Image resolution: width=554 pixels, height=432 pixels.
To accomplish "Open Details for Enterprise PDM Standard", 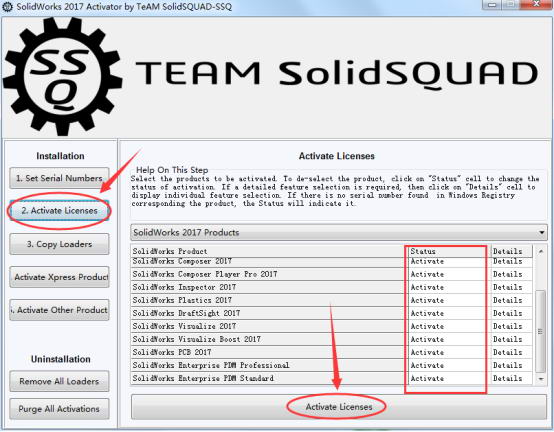I will (x=511, y=379).
